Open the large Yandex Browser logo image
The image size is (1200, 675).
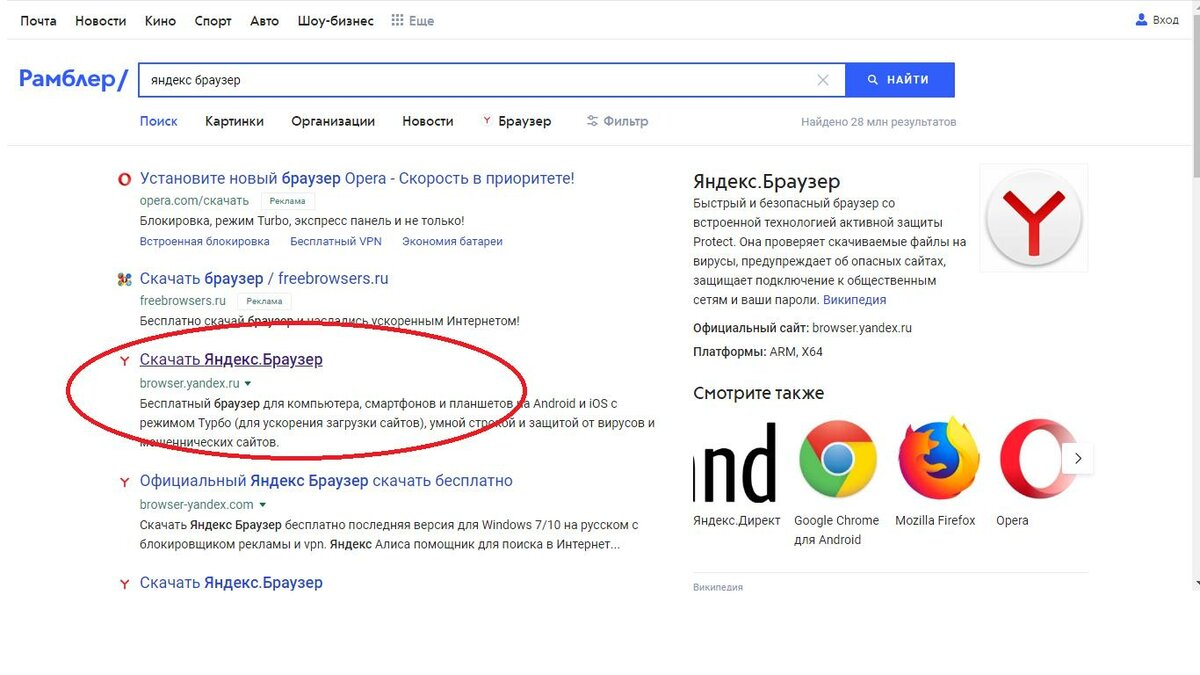[1033, 217]
